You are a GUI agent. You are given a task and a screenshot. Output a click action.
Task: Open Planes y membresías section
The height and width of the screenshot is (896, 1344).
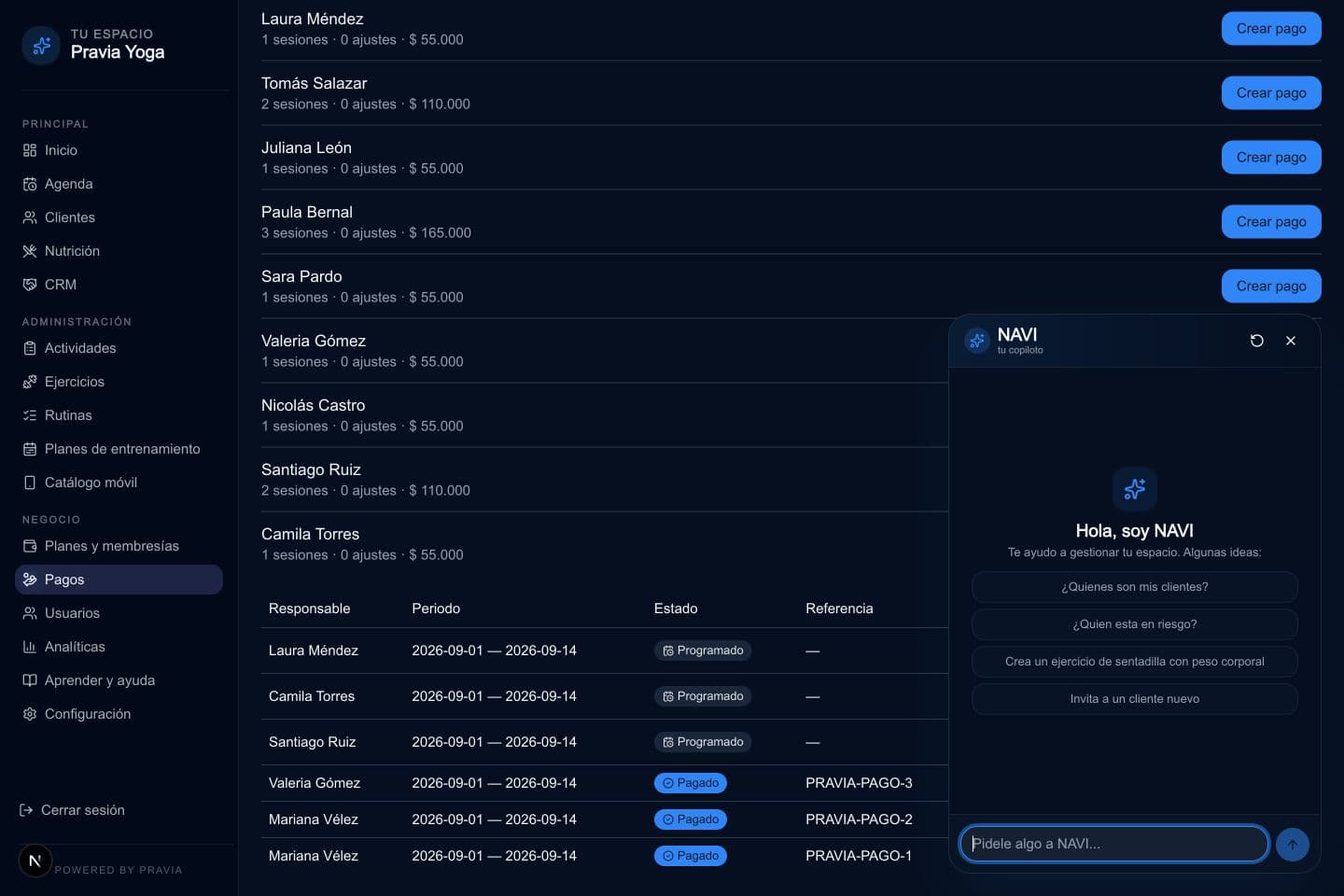(x=119, y=546)
